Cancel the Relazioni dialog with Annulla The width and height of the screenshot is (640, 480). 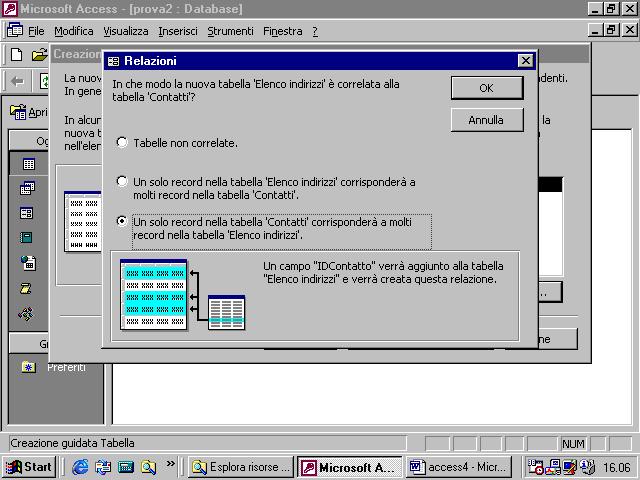tap(487, 120)
